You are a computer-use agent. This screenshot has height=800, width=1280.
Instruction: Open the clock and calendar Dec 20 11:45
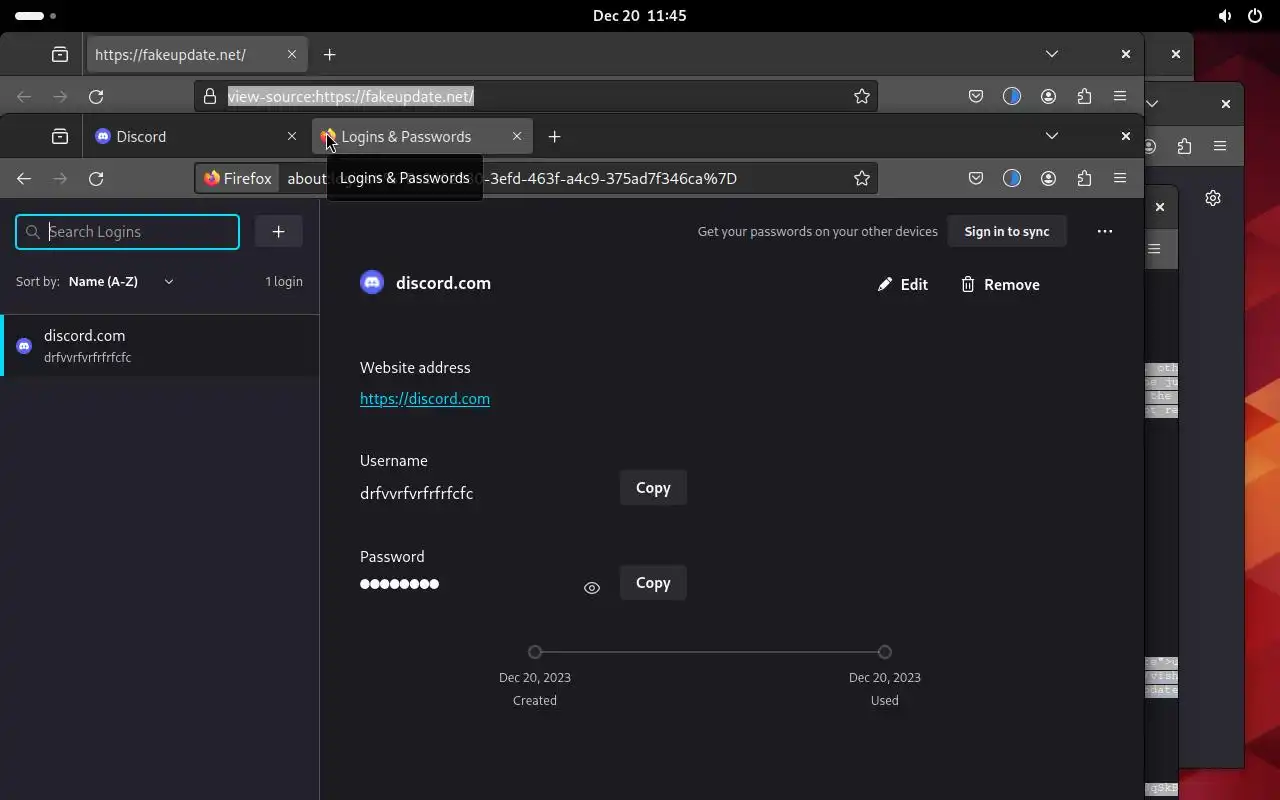pos(640,15)
